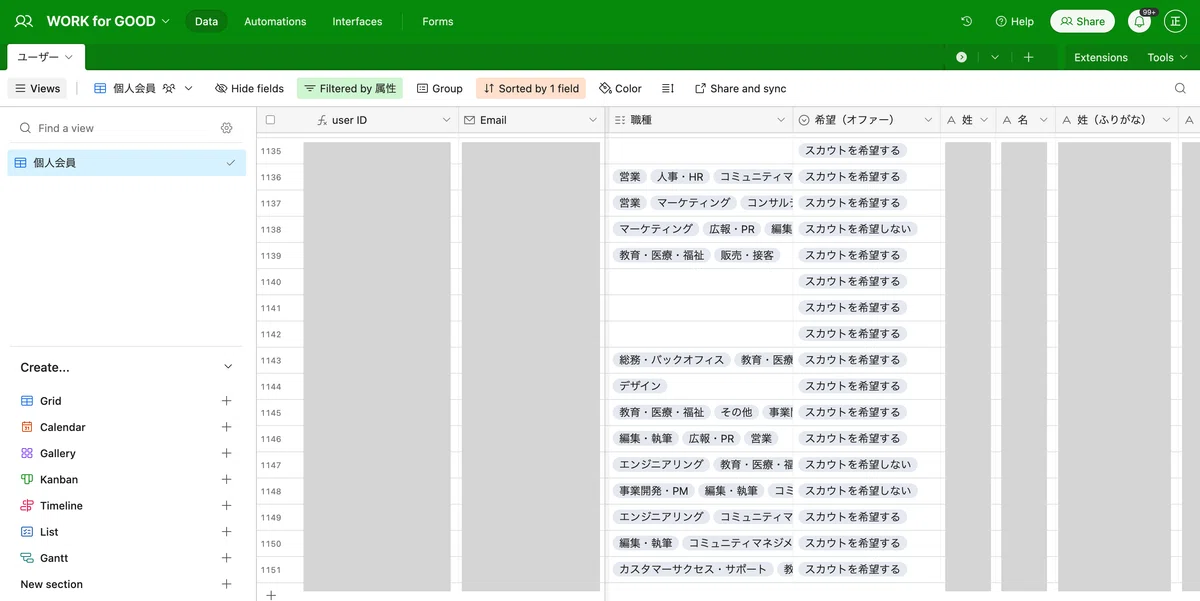Click the view settings gear icon
Screen dimensions: 1200x601
click(x=227, y=128)
